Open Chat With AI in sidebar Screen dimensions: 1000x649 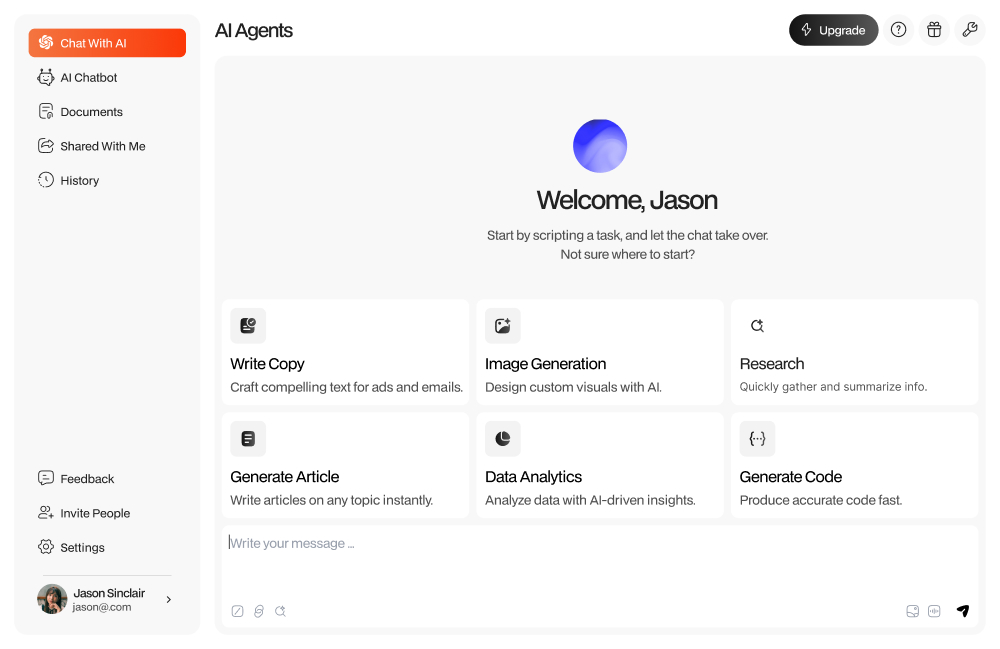107,43
